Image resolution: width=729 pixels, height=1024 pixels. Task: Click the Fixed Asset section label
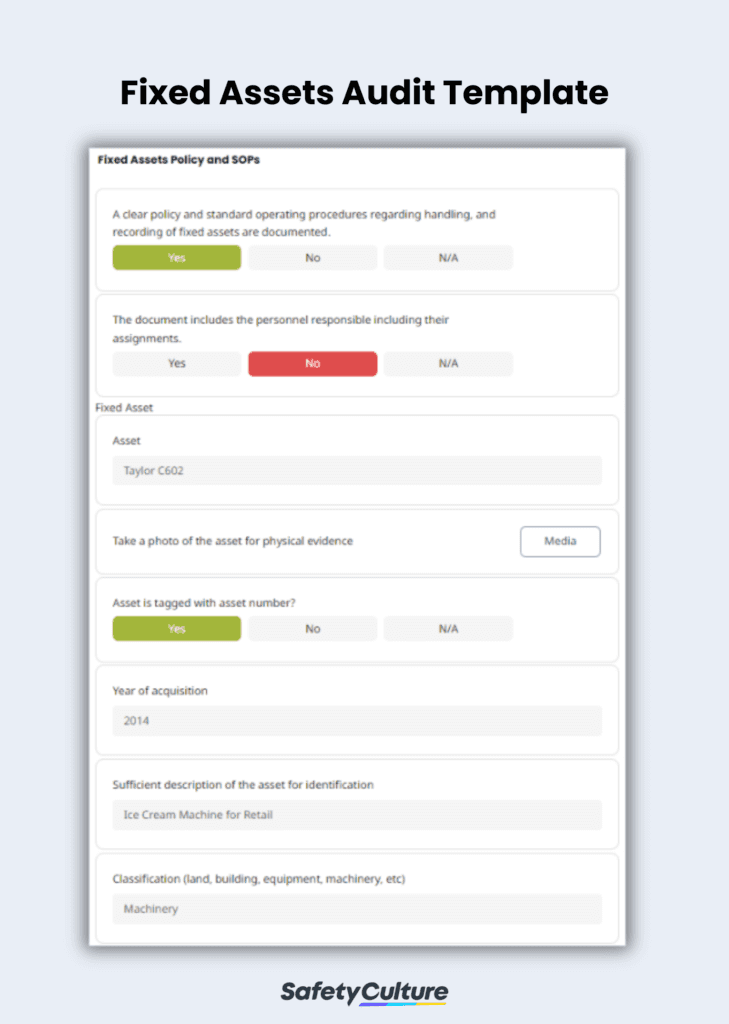[123, 407]
